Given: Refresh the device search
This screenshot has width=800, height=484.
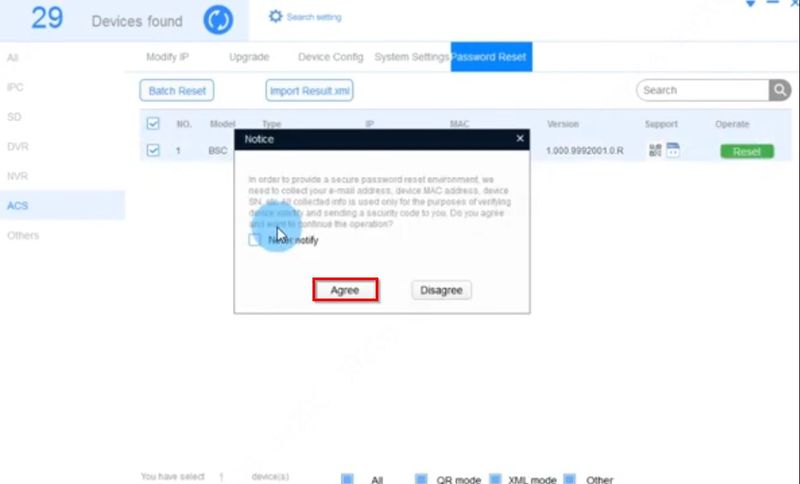Looking at the screenshot, I should [218, 20].
